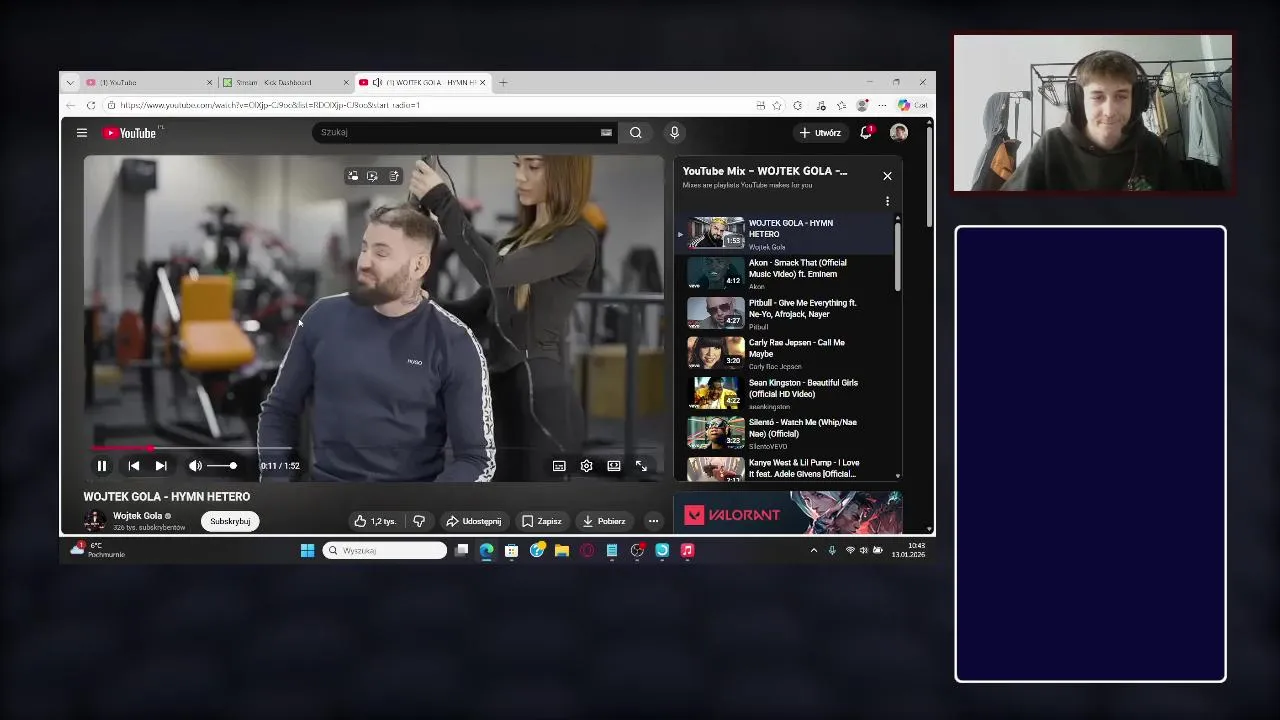
Task: Toggle theater mode in the player
Action: pos(614,465)
